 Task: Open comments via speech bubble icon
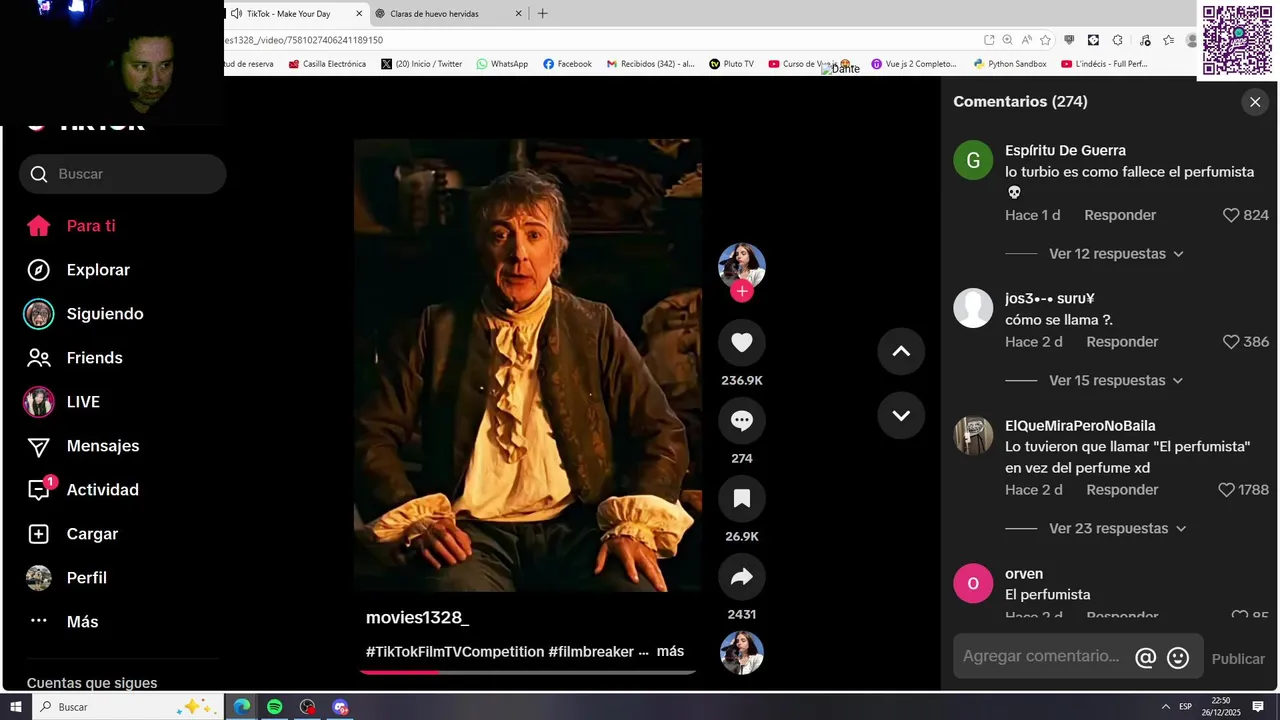[x=741, y=421]
